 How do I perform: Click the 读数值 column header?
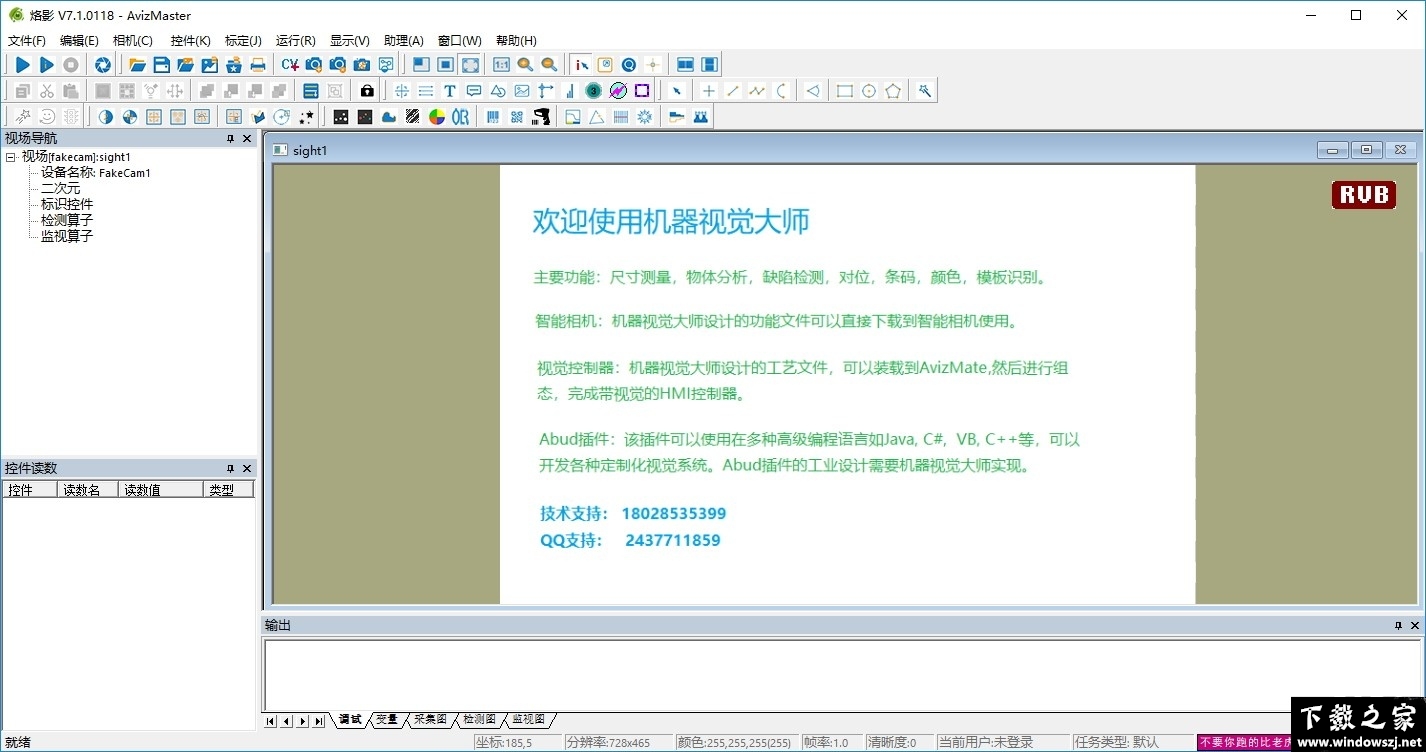click(161, 490)
